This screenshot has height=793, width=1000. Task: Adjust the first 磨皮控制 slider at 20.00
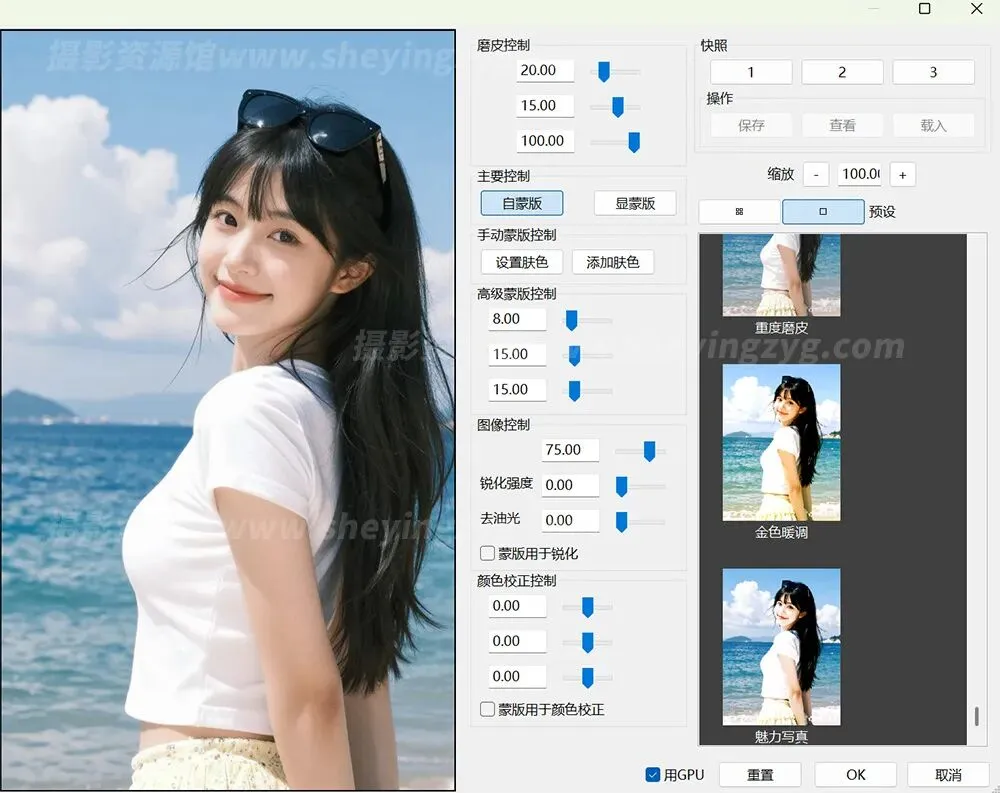604,71
